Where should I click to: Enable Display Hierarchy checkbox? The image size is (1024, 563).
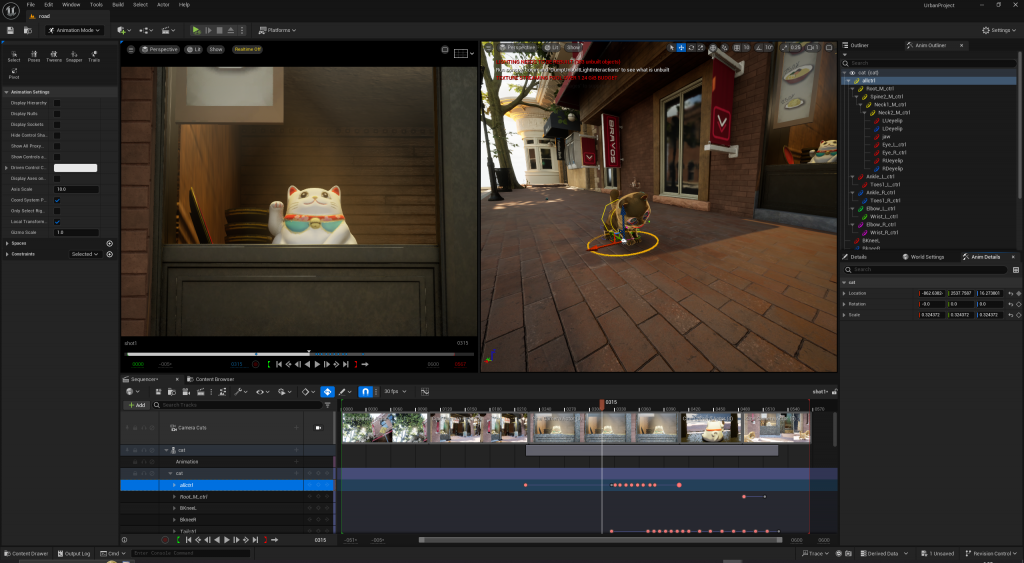click(x=57, y=103)
